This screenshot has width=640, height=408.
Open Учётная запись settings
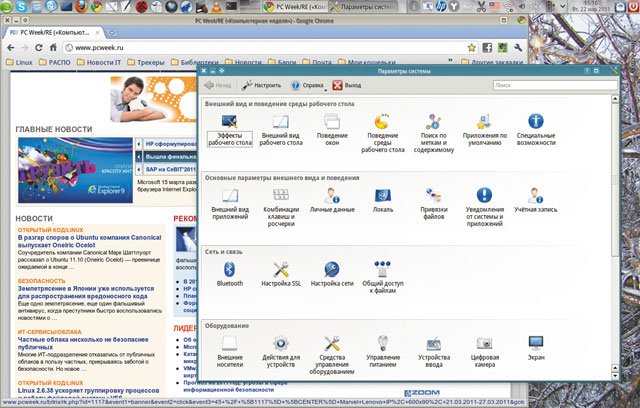tap(536, 201)
